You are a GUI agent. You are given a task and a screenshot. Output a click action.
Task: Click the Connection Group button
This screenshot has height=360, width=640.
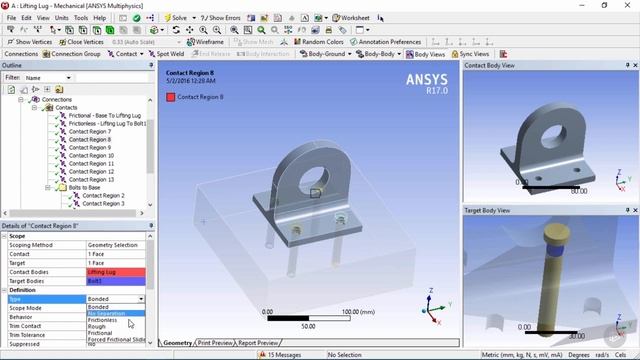click(x=71, y=54)
